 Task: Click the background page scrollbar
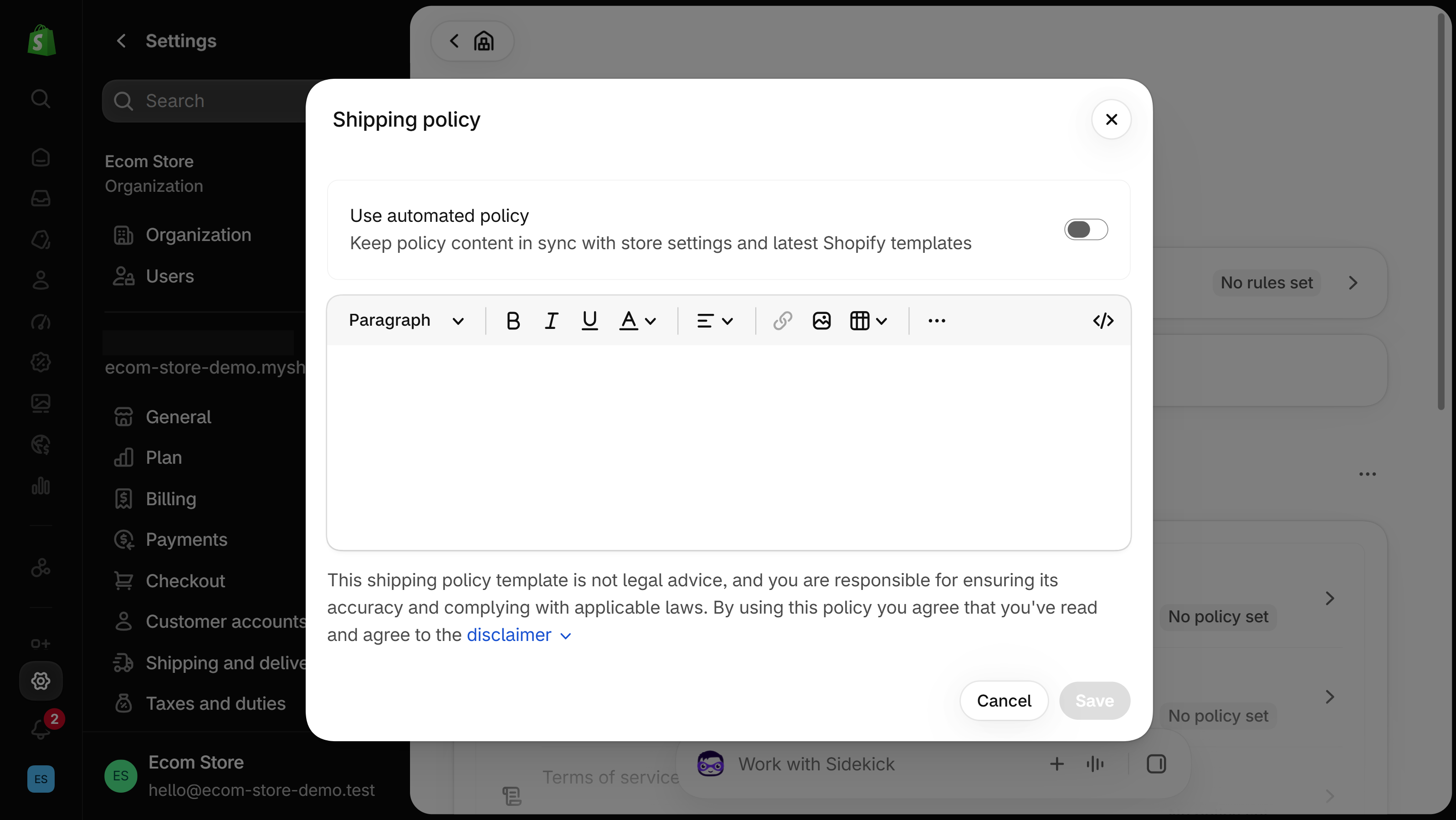click(1441, 212)
